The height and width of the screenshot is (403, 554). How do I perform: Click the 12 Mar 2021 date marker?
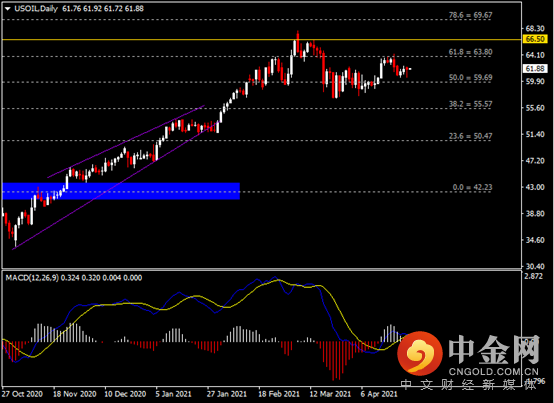click(x=330, y=394)
